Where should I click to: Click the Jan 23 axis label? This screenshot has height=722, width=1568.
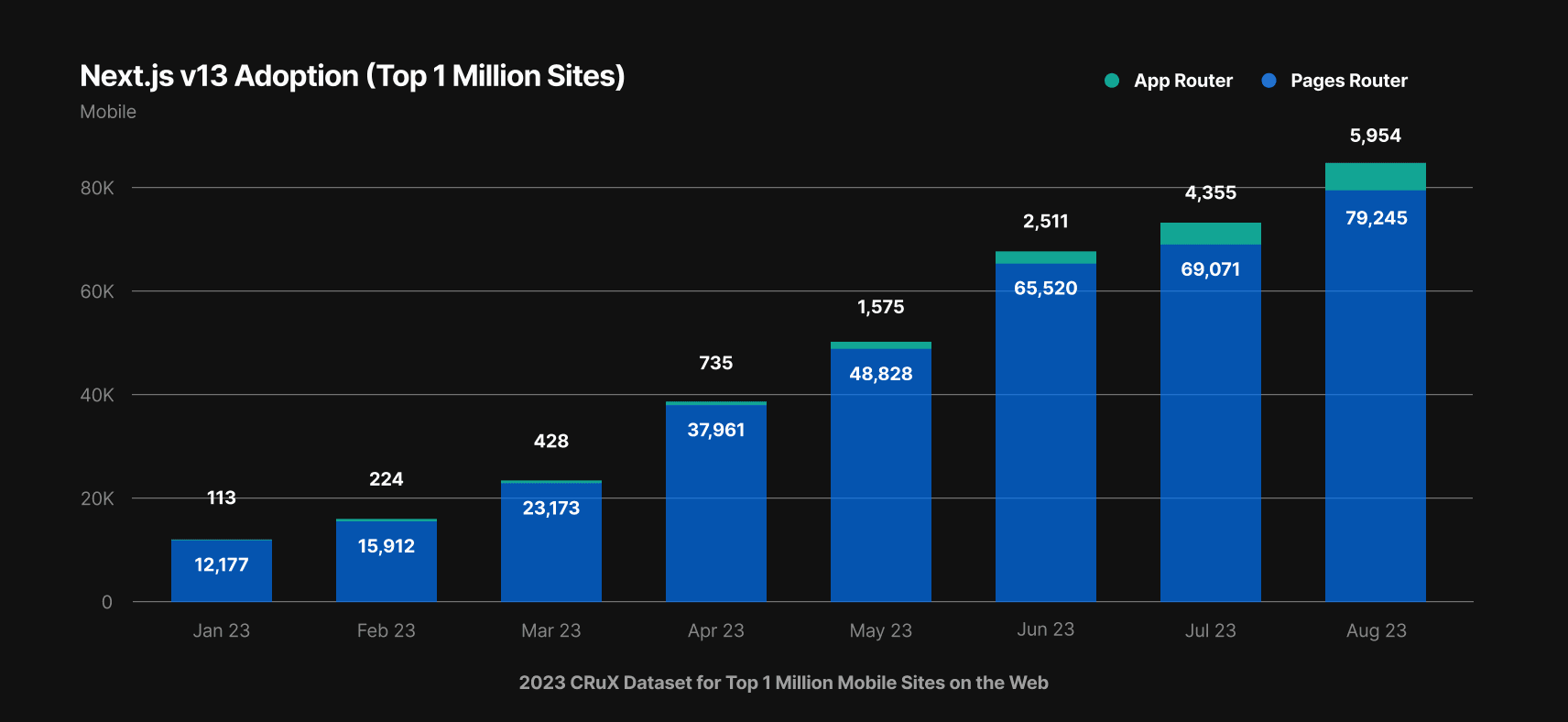[222, 630]
